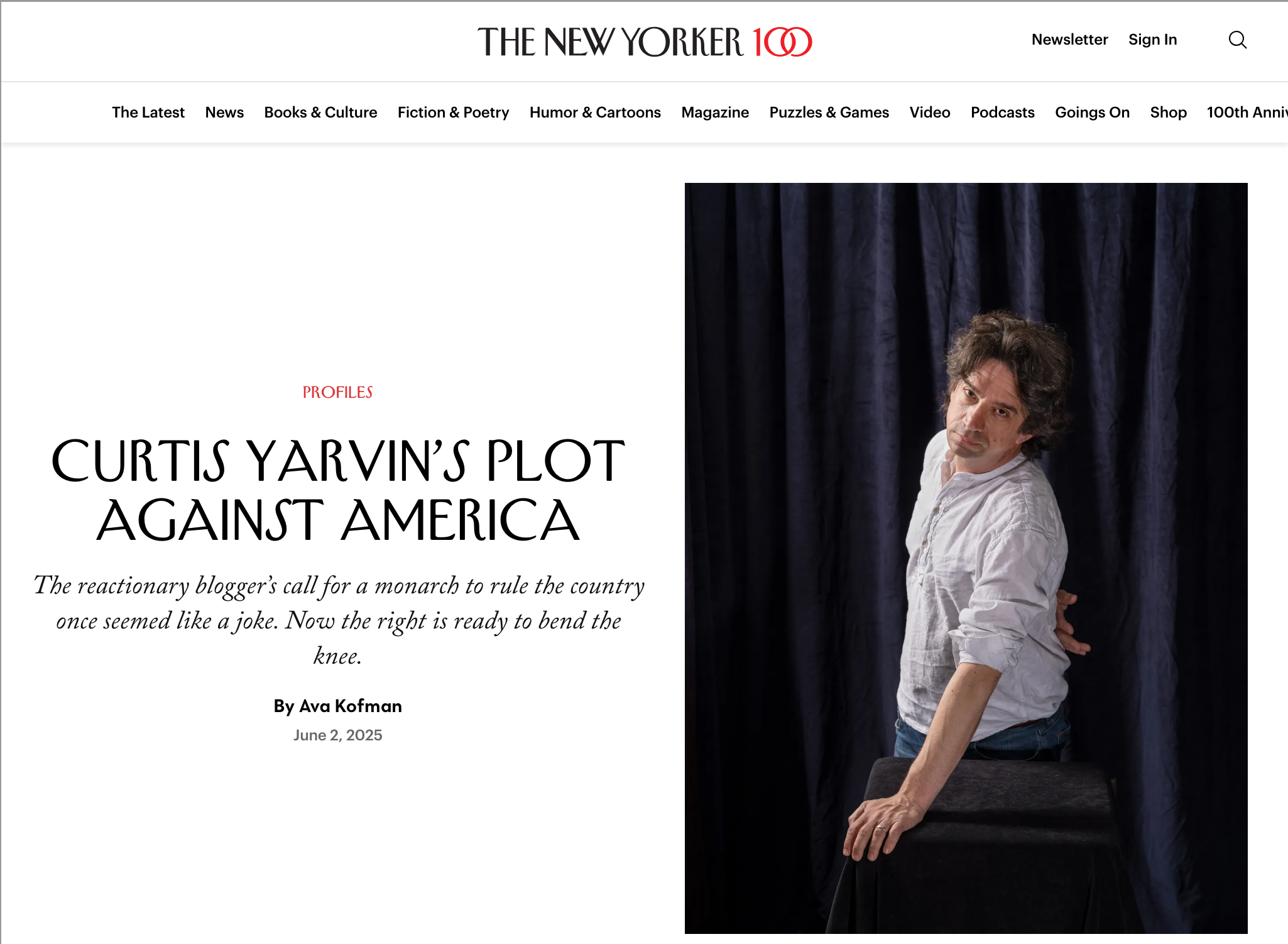
Task: Open the search magnifier icon
Action: [x=1237, y=40]
